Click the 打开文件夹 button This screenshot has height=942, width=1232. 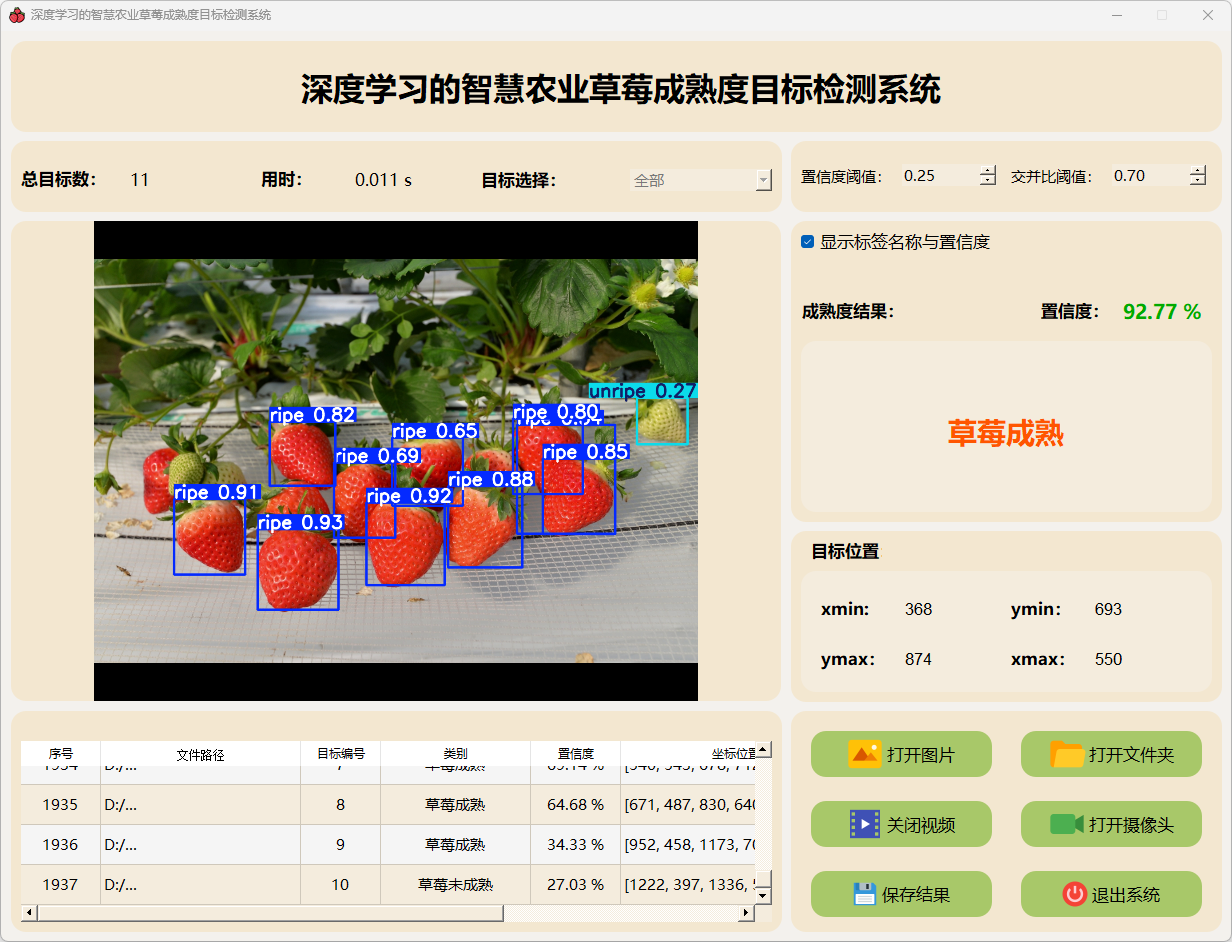point(1111,754)
